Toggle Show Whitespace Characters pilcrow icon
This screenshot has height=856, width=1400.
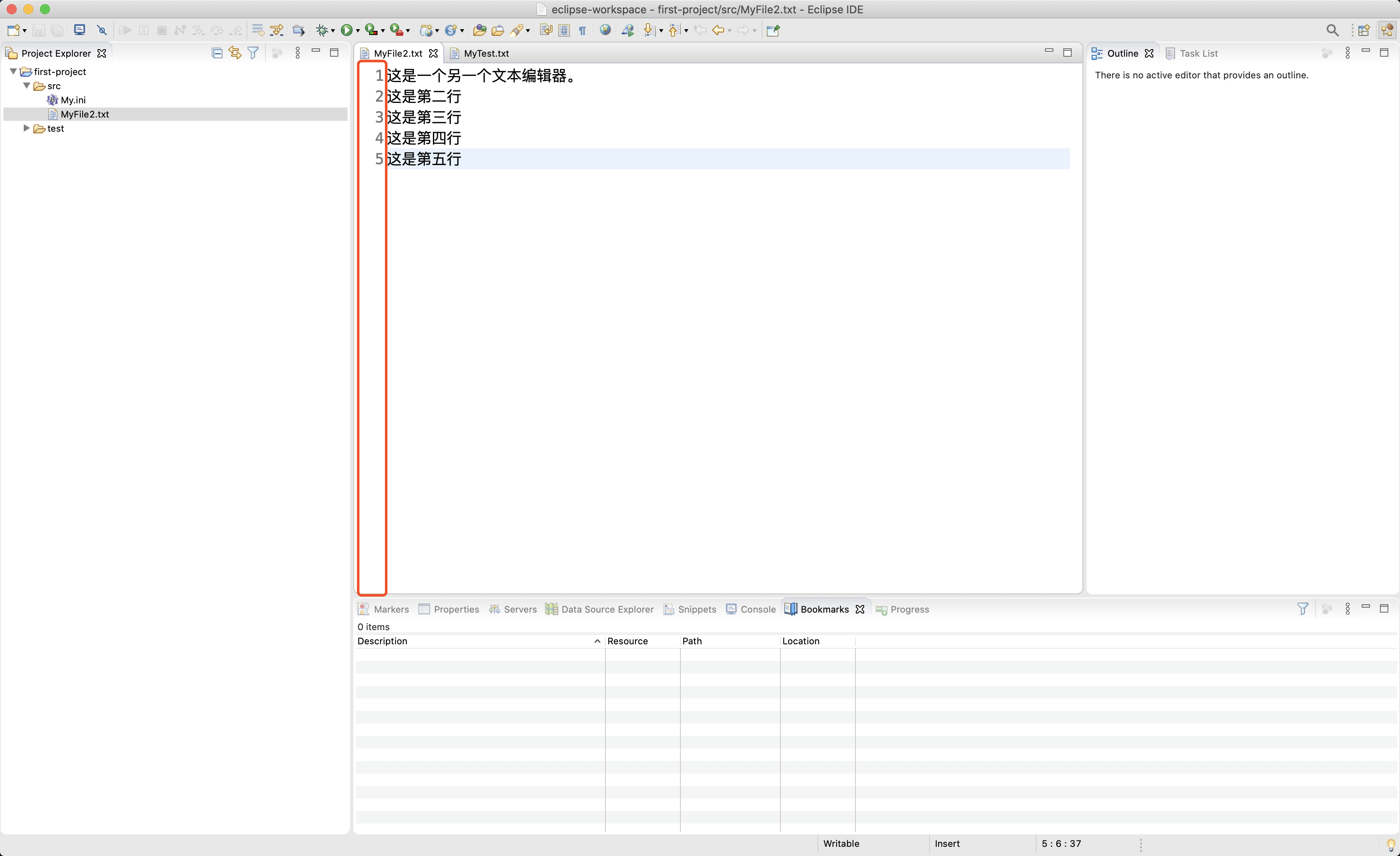click(582, 31)
